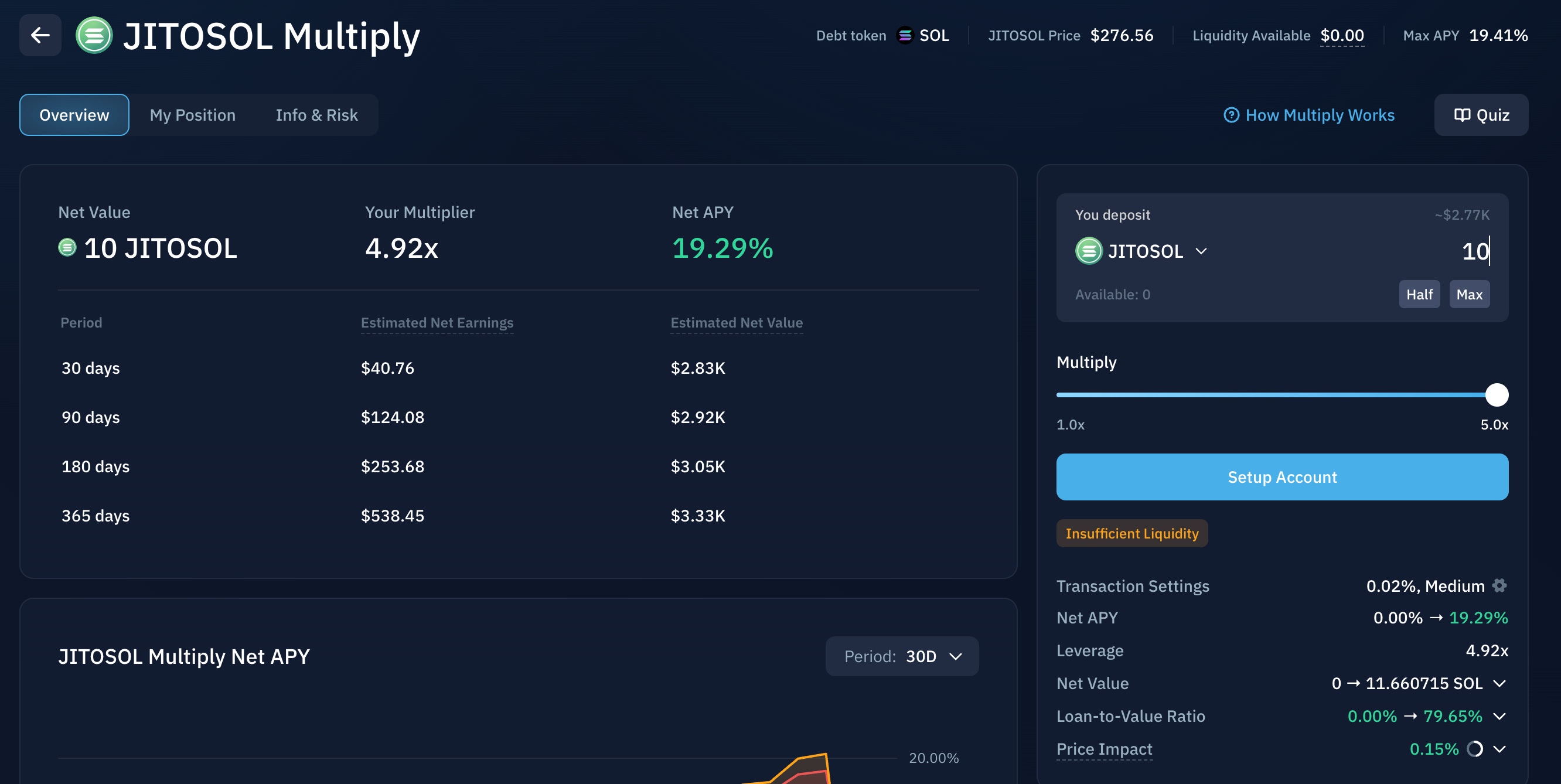Expand the Price Impact chevron
This screenshot has width=1561, height=784.
(1500, 749)
